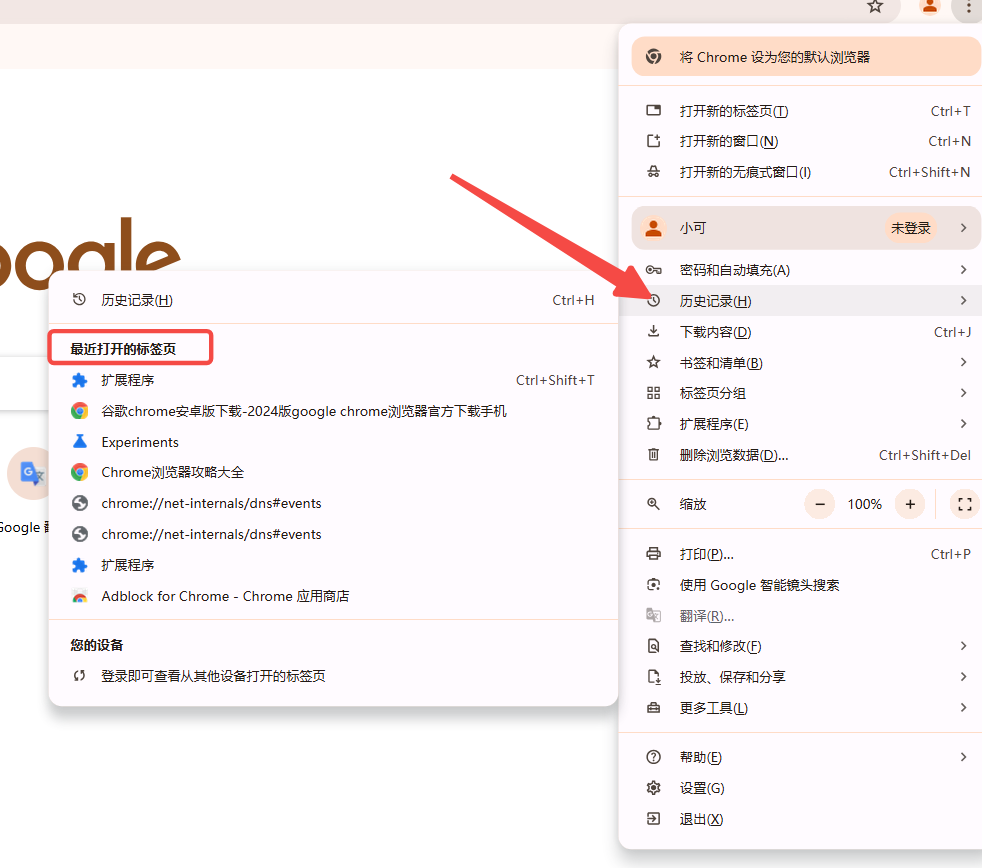Click the puzzle icon beside 扩展程序(E)
Screen dimensions: 982x868
653,423
